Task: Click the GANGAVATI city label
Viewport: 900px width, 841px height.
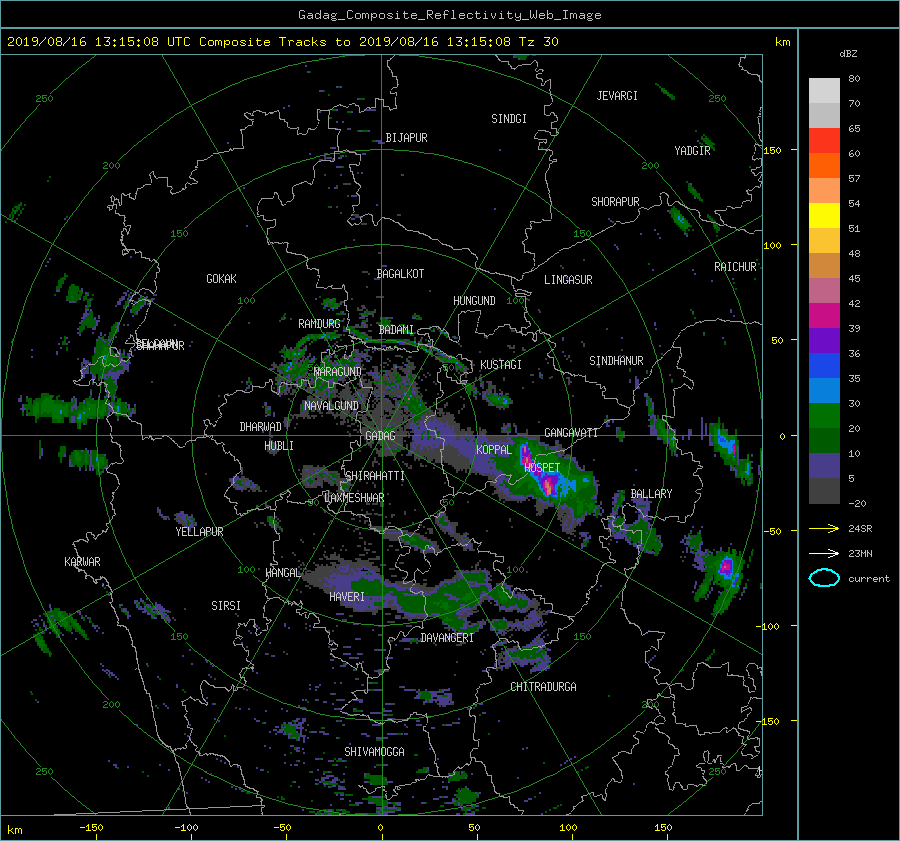Action: click(x=571, y=433)
